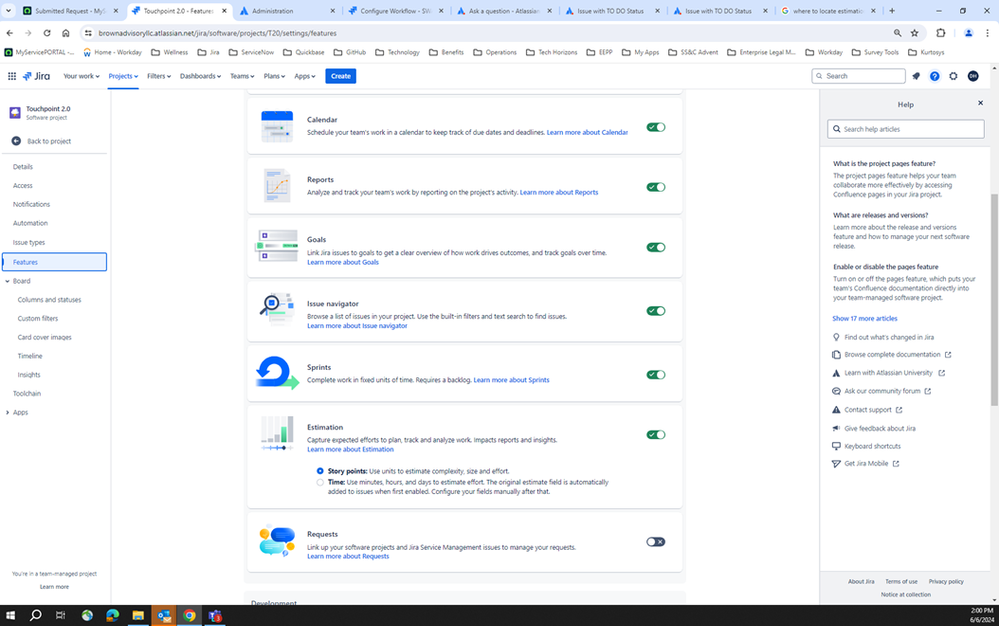Image resolution: width=999 pixels, height=626 pixels.
Task: Click the browser home icon
Action: pos(66,33)
